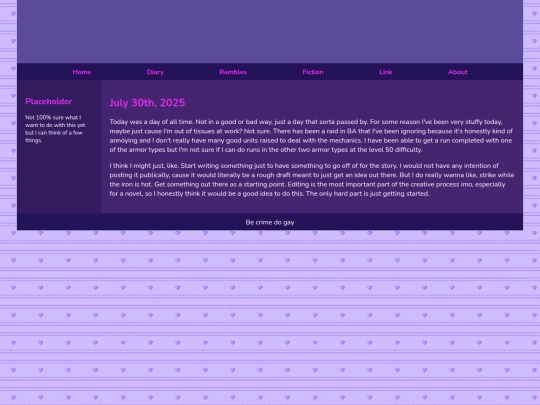Click the paragraph starting 'I think I might just'
Image resolution: width=540 pixels, height=405 pixels.
[312, 179]
